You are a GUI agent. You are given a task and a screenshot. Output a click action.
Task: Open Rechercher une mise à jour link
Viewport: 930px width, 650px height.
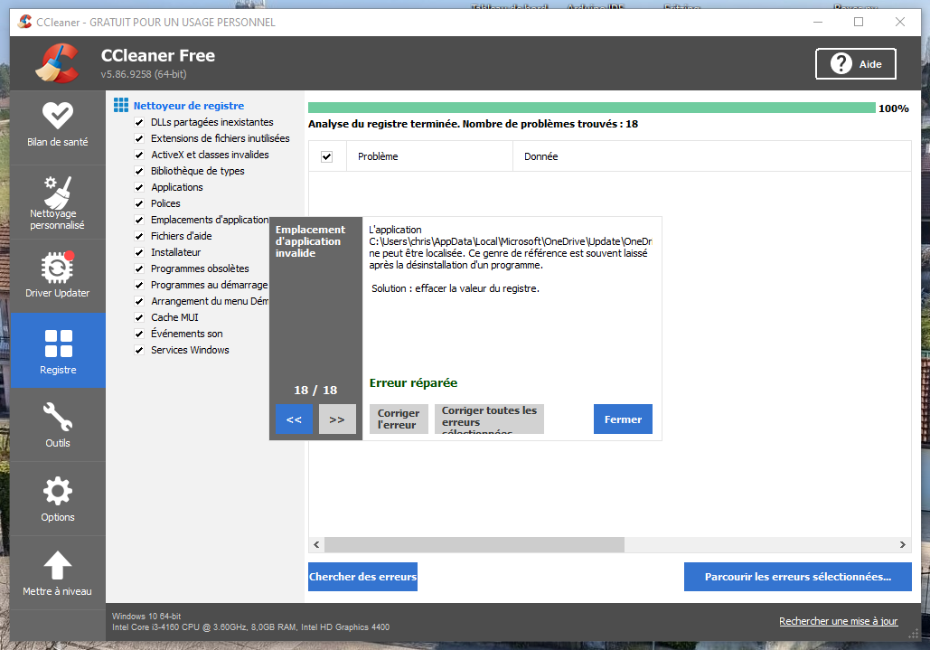pos(838,621)
